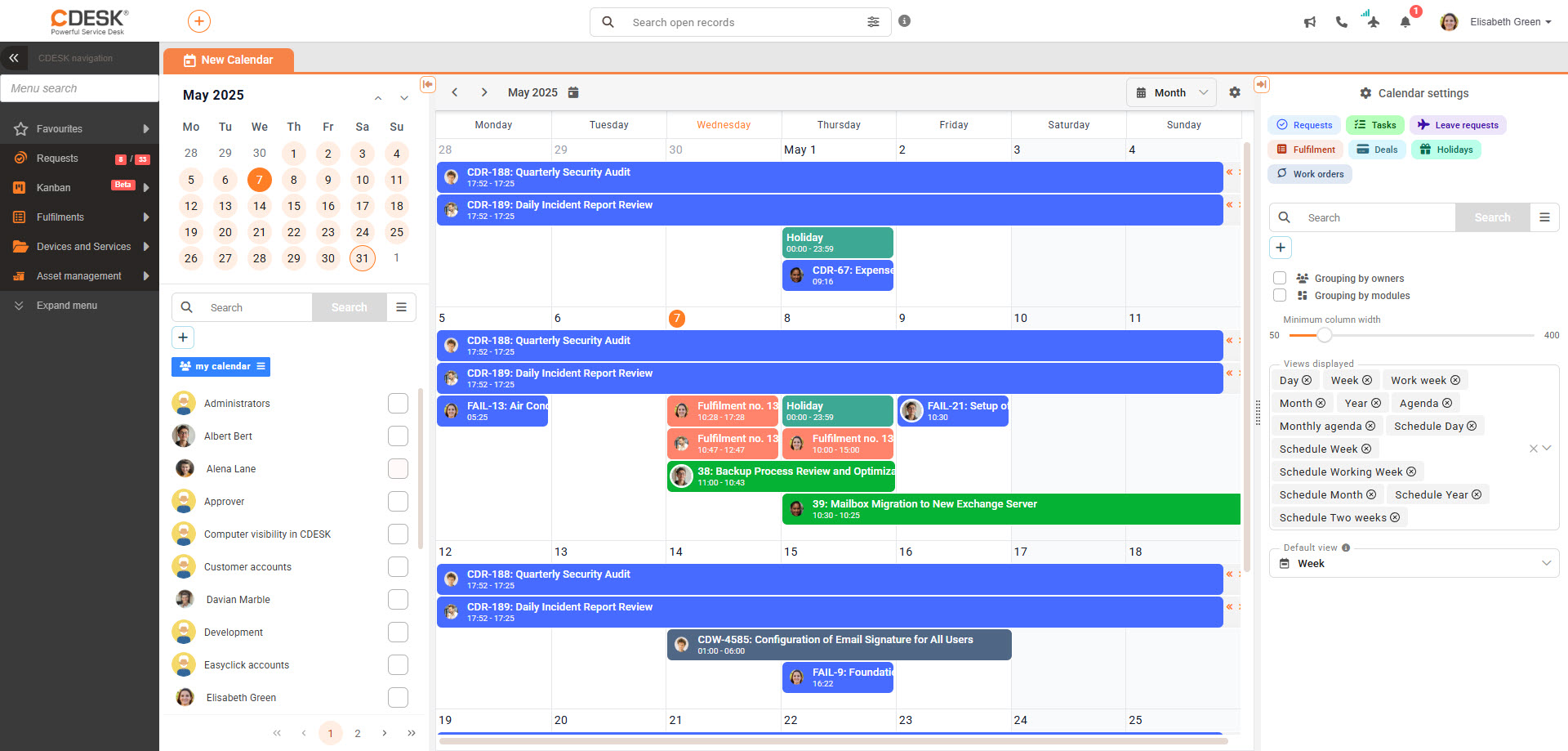The height and width of the screenshot is (751, 1568).
Task: Collapse left calendar panel arrow icon
Action: point(427,84)
